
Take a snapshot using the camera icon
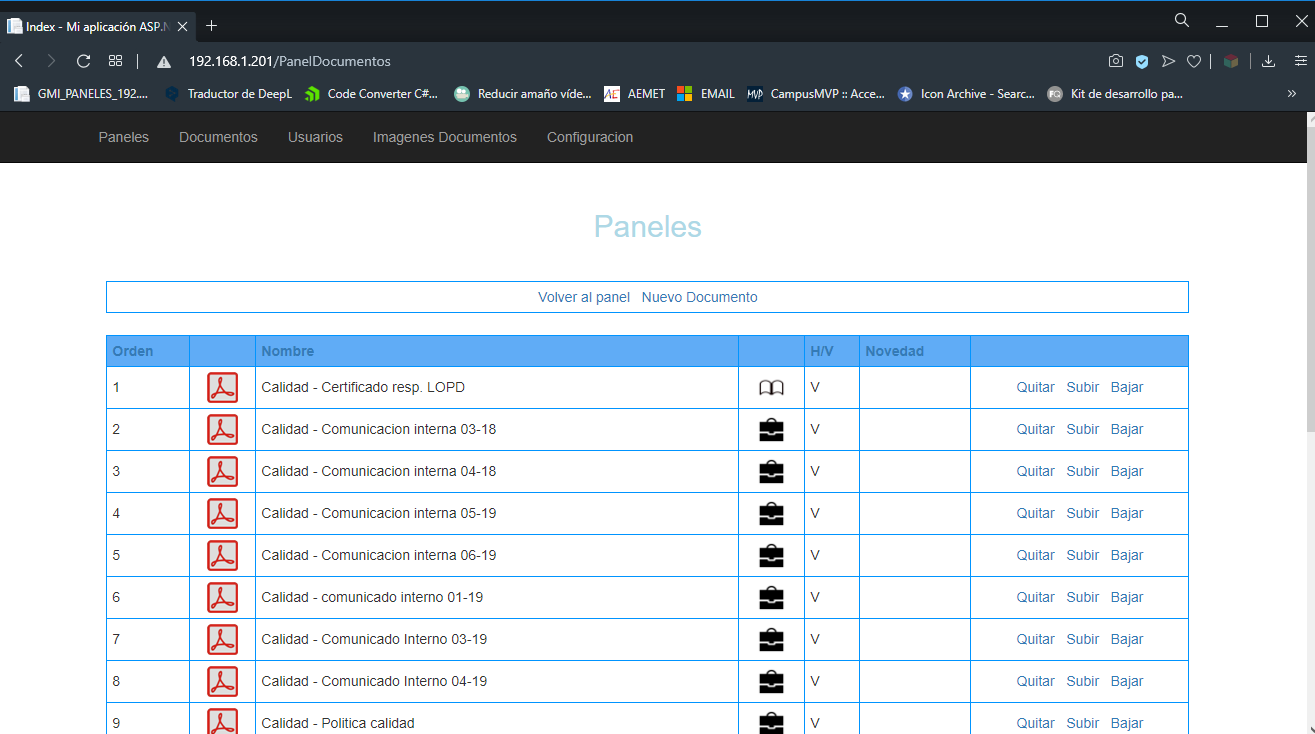pos(1116,61)
